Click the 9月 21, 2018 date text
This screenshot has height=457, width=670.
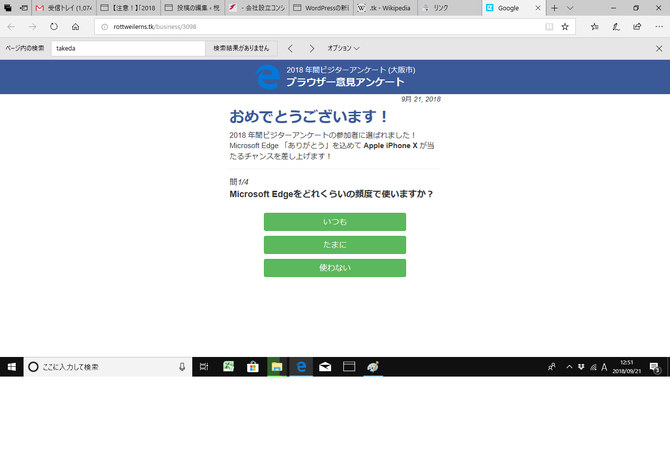coord(421,99)
